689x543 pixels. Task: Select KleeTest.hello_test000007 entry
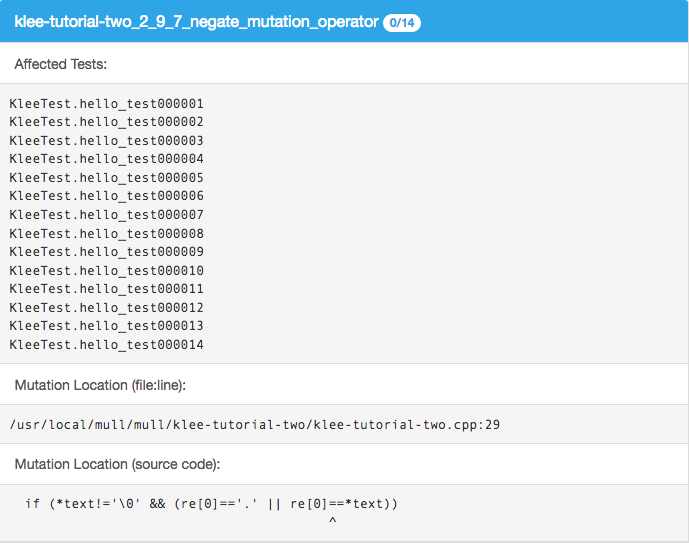pyautogui.click(x=106, y=214)
